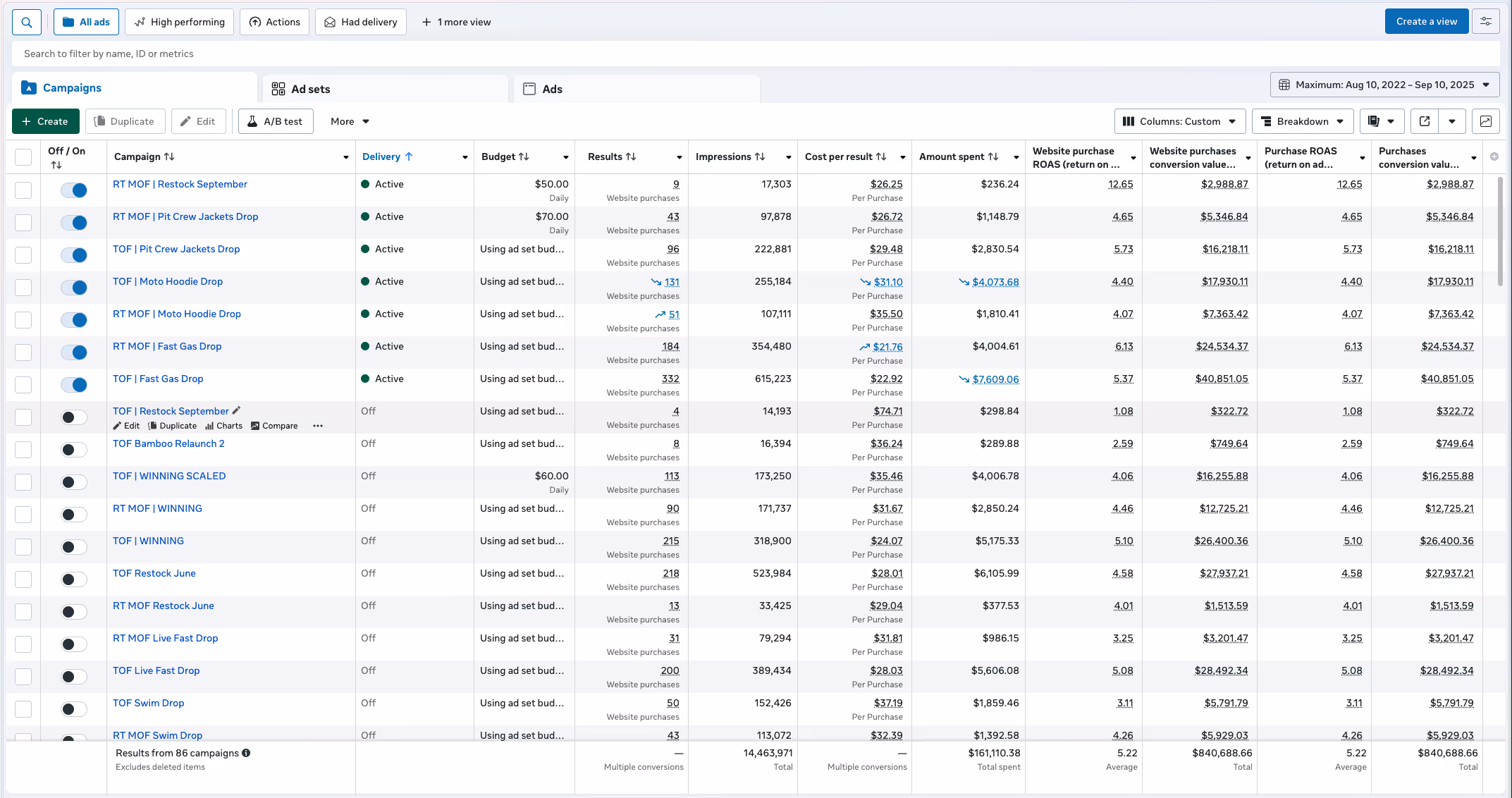
Task: Switch to the Ad sets tab
Action: 310,89
